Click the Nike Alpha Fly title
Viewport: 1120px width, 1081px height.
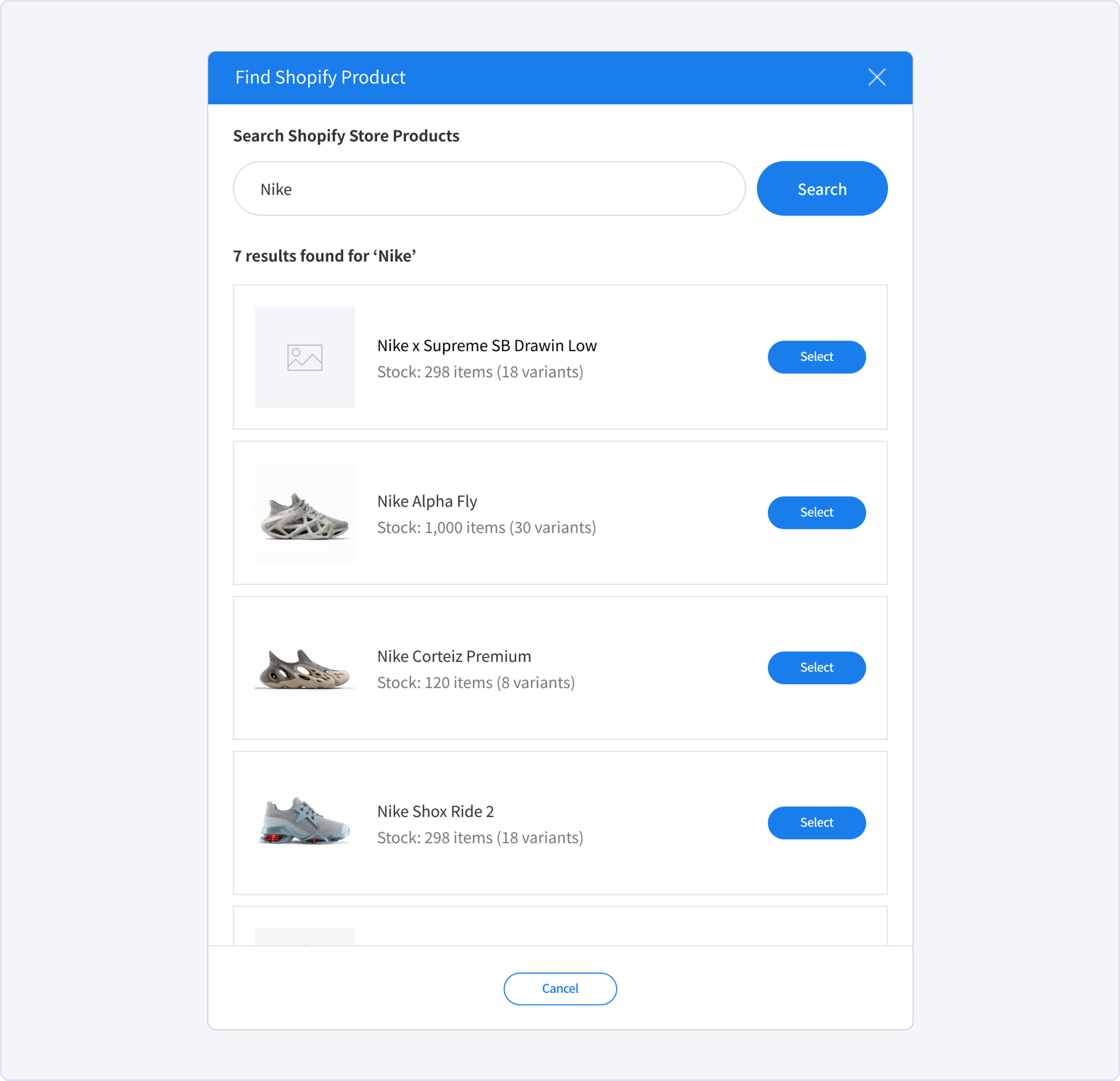pyautogui.click(x=427, y=501)
